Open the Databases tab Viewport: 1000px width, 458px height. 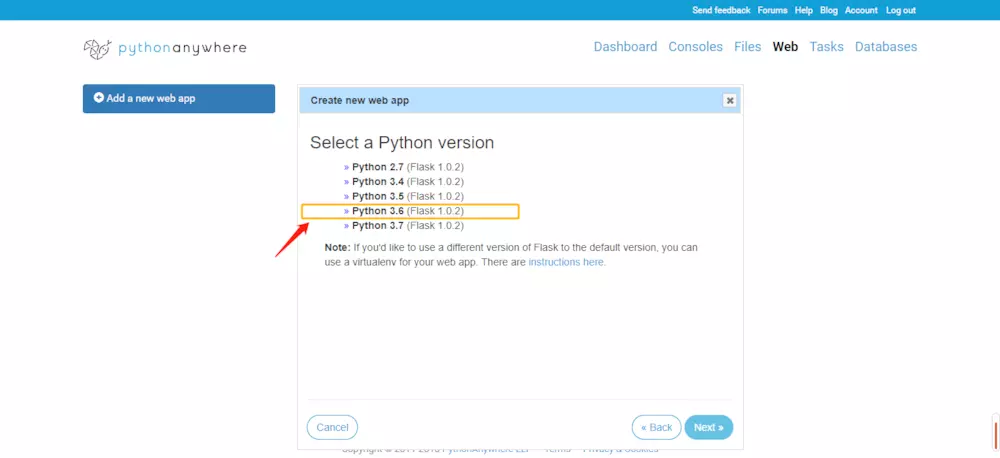pos(886,47)
